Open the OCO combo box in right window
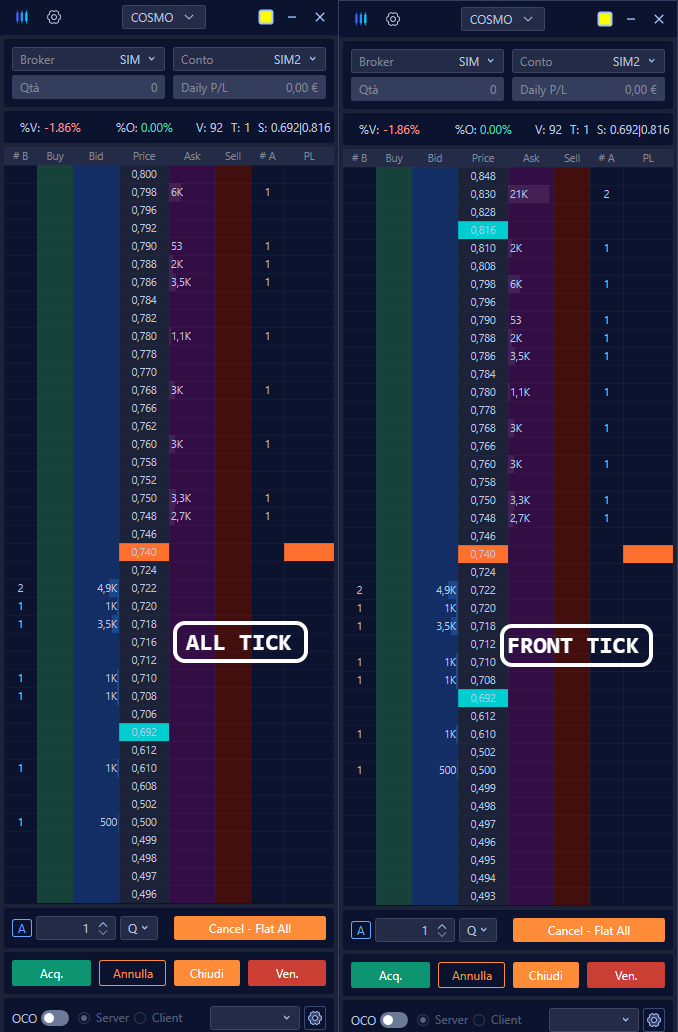The image size is (678, 1032). (594, 1020)
